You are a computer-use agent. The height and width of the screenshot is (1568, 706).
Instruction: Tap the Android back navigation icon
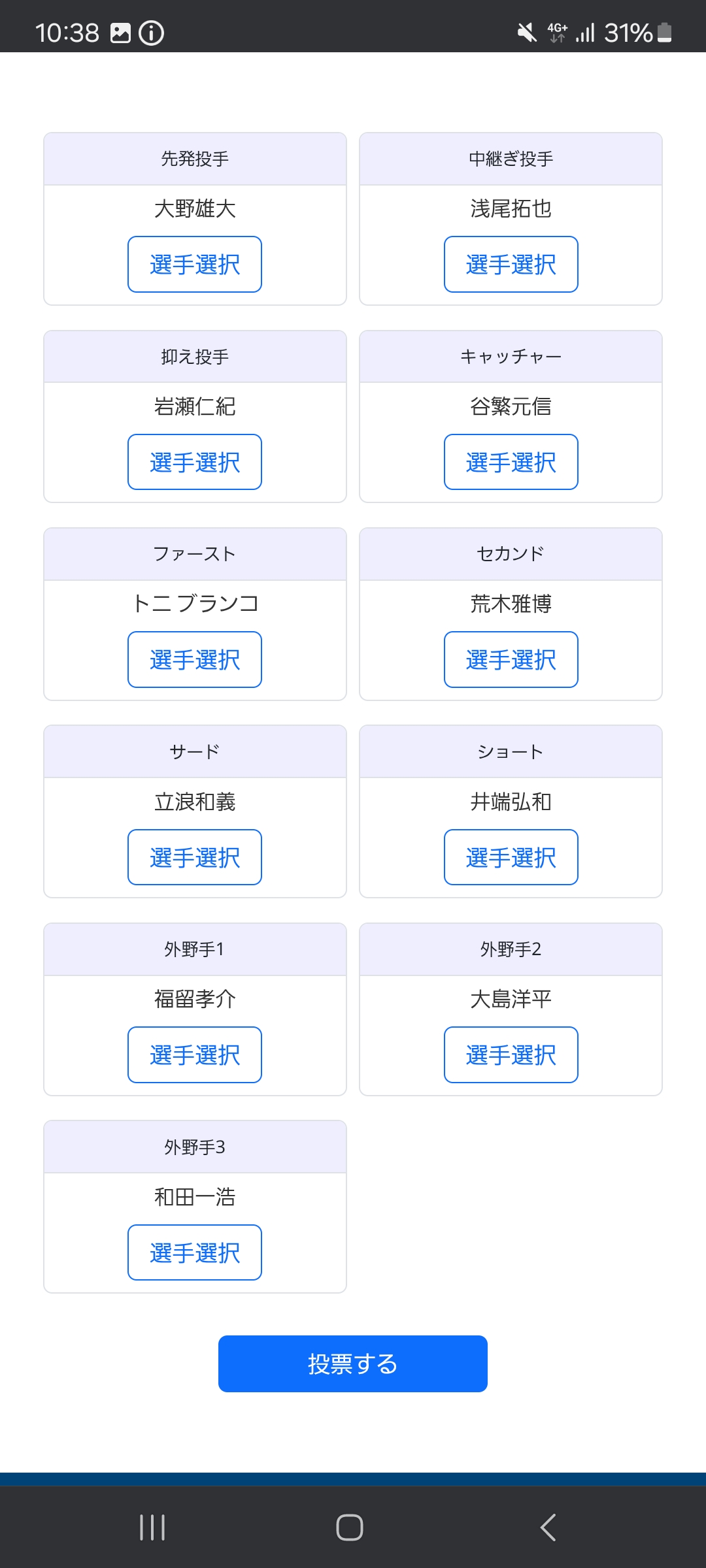[x=548, y=1527]
